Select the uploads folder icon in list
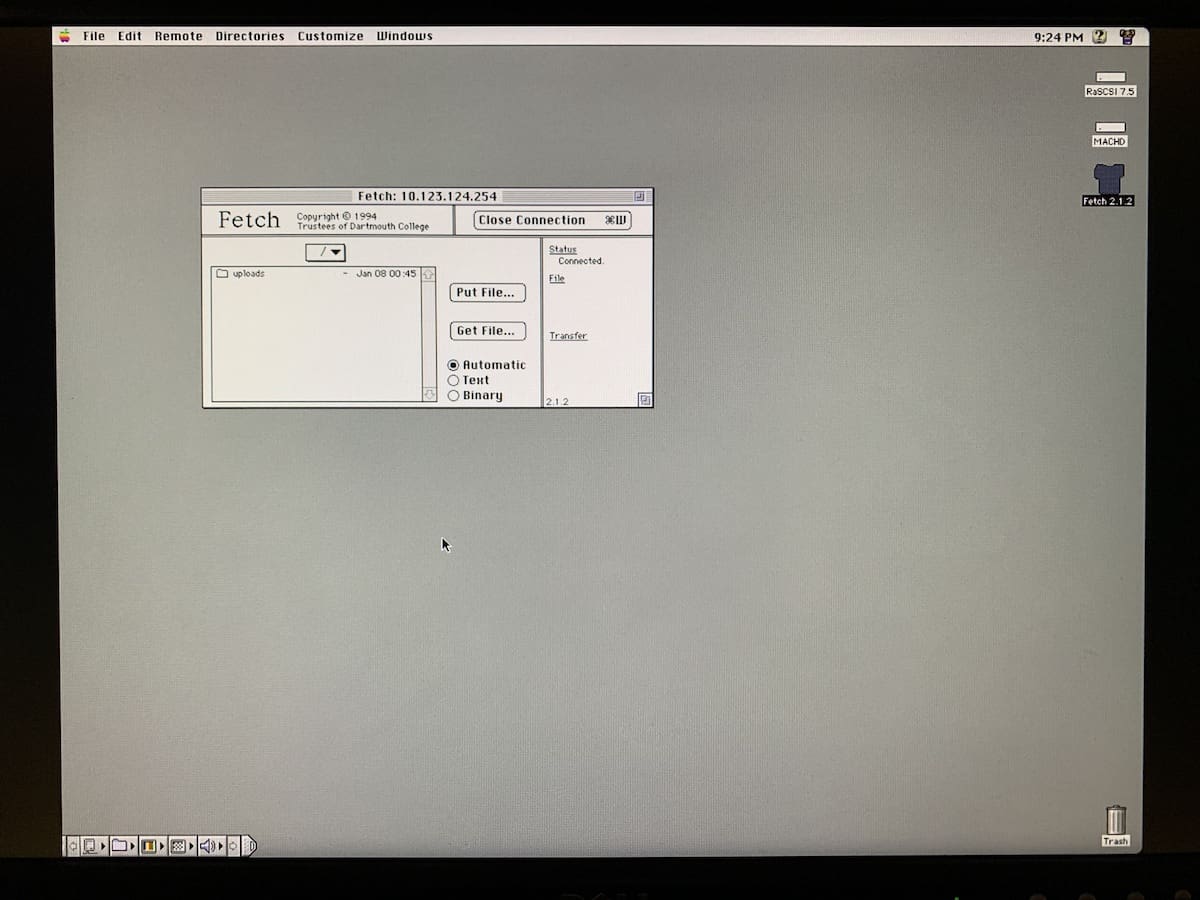This screenshot has height=900, width=1200. pos(222,273)
